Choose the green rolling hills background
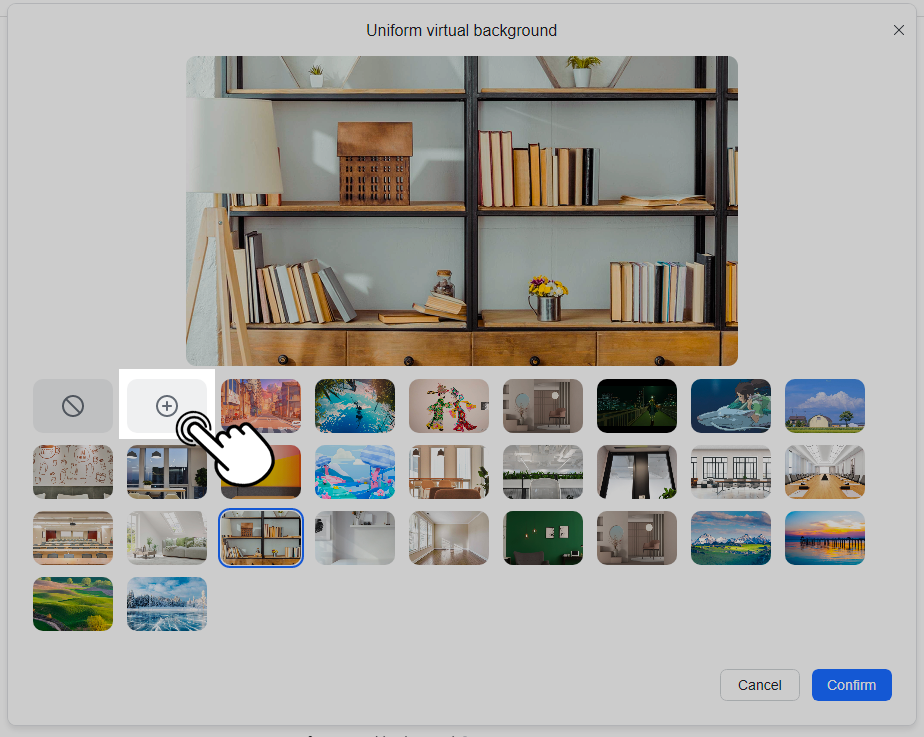This screenshot has height=737, width=924. click(x=73, y=604)
